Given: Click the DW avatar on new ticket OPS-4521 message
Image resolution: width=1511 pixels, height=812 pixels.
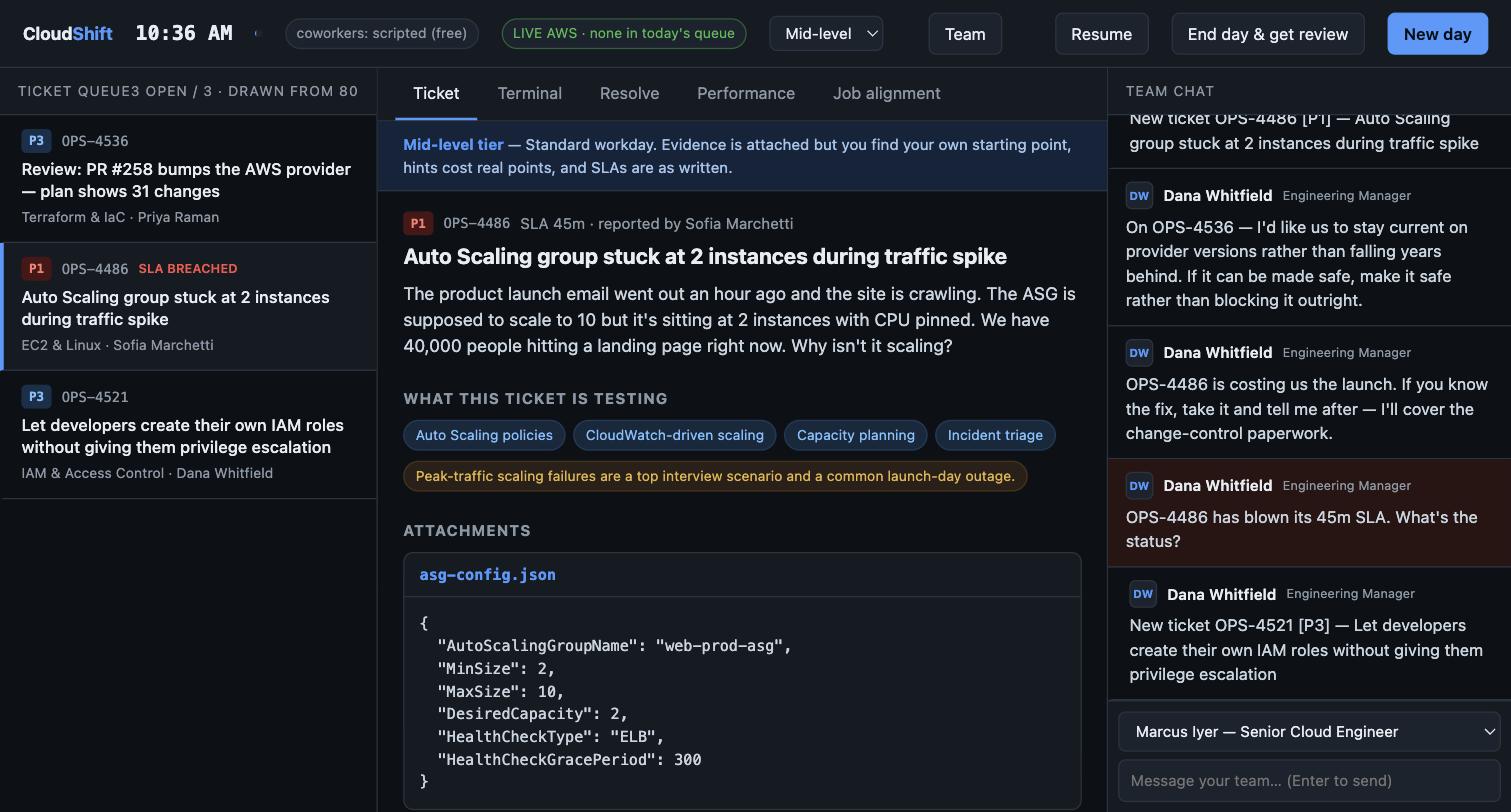Looking at the screenshot, I should click(1143, 594).
